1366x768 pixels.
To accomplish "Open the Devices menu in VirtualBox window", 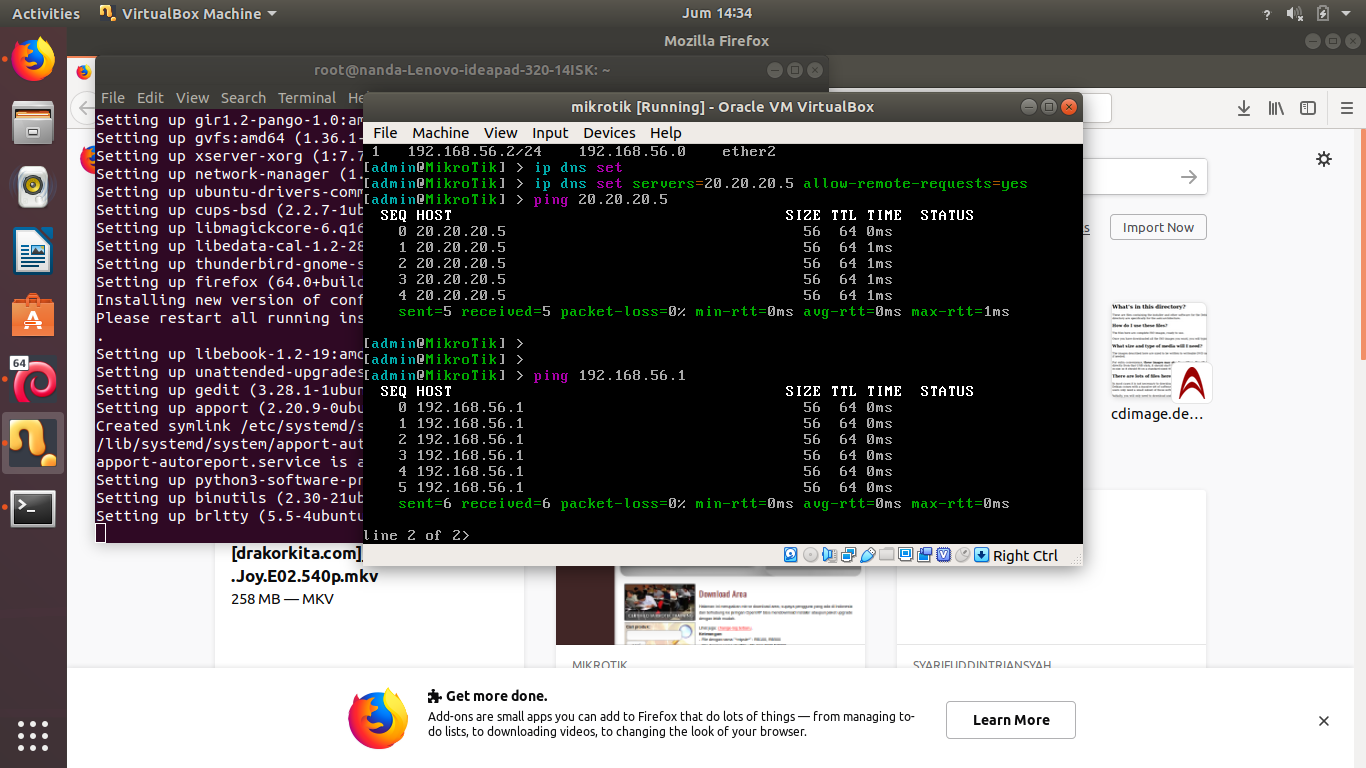I will [x=609, y=133].
